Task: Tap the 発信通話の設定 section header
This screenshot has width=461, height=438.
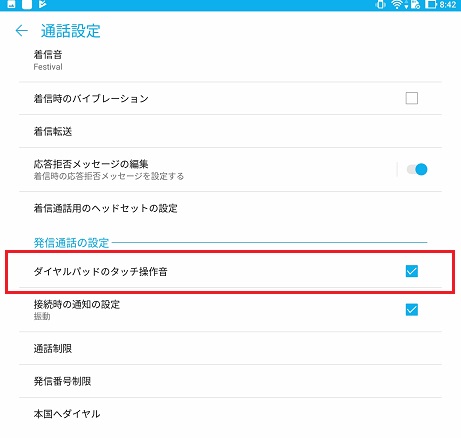Action: coord(71,243)
